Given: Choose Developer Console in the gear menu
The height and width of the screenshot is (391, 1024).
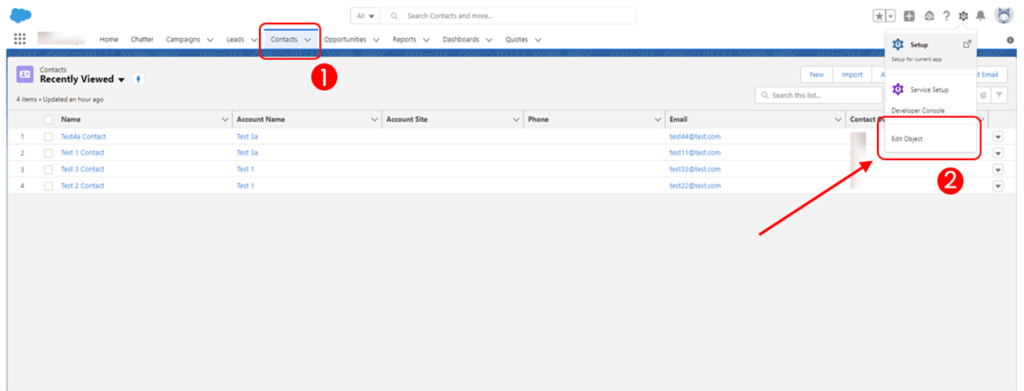Looking at the screenshot, I should pyautogui.click(x=918, y=111).
